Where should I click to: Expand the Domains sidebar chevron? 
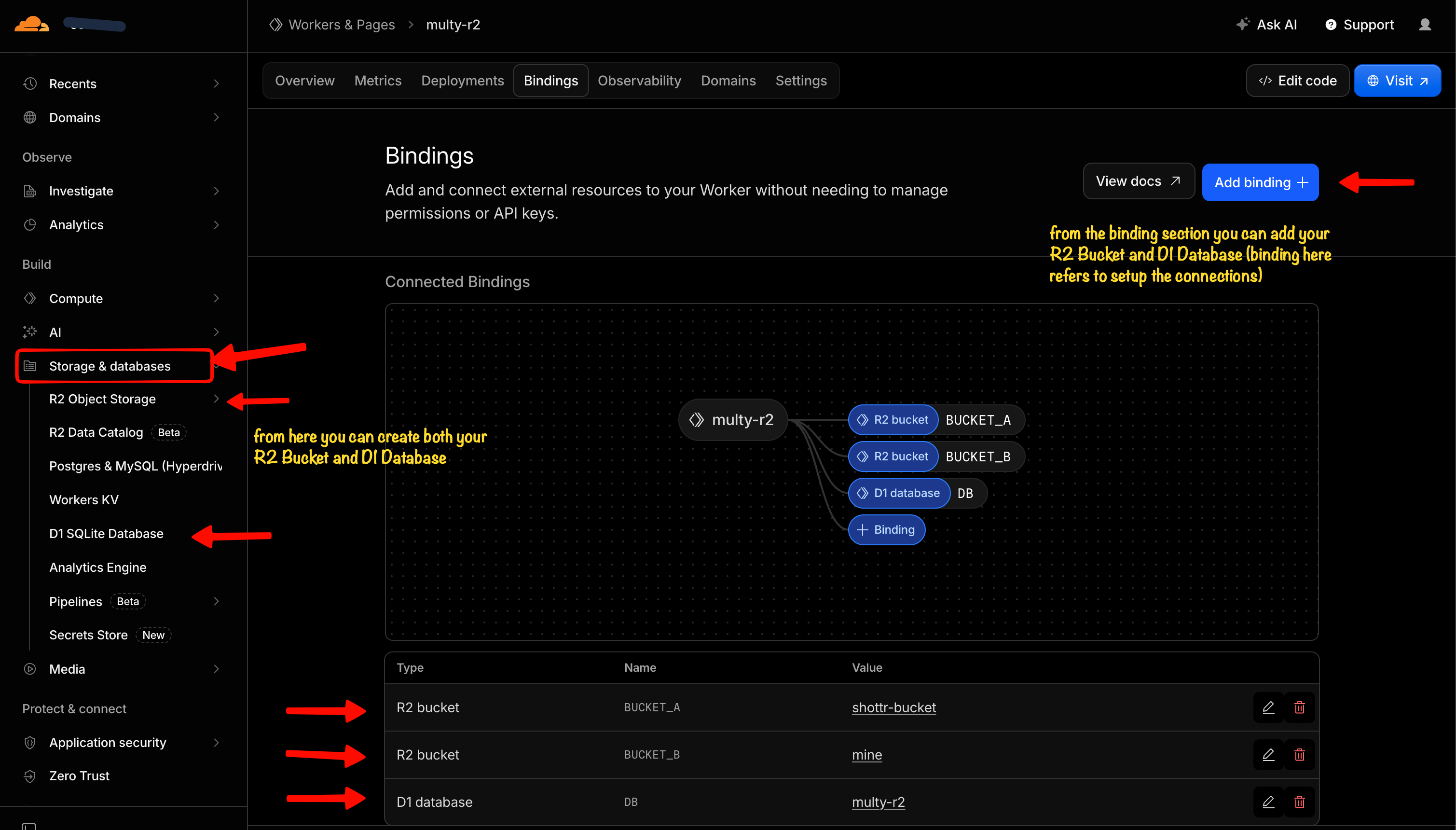point(216,117)
